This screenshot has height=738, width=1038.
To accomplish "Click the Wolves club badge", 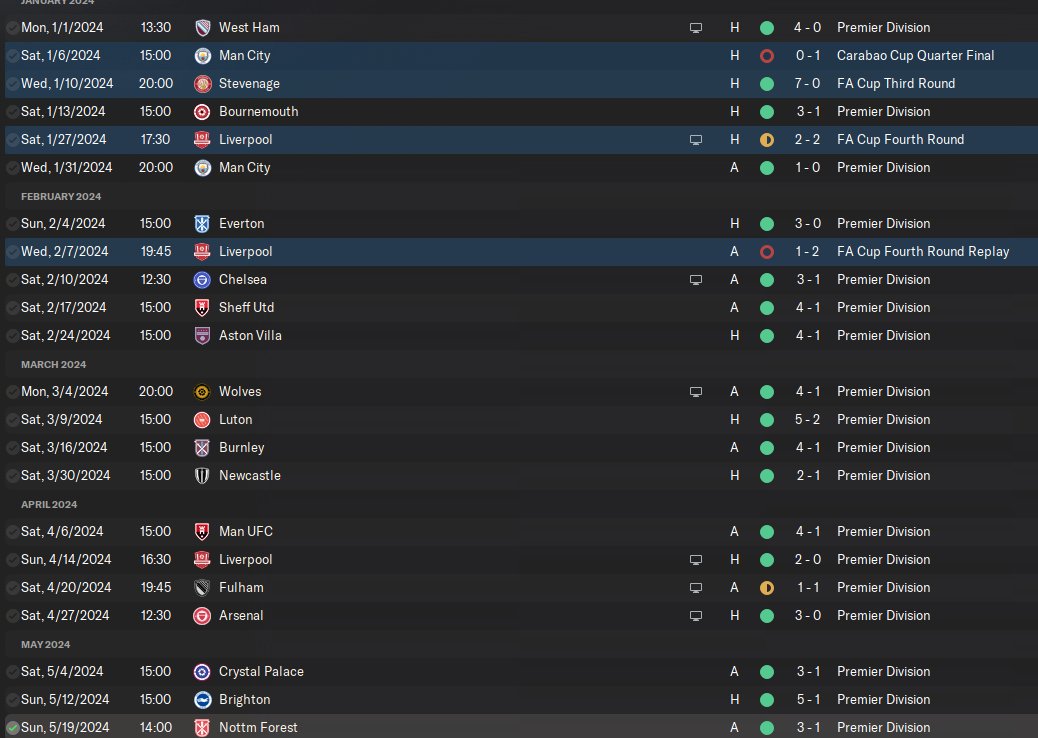I will [202, 392].
